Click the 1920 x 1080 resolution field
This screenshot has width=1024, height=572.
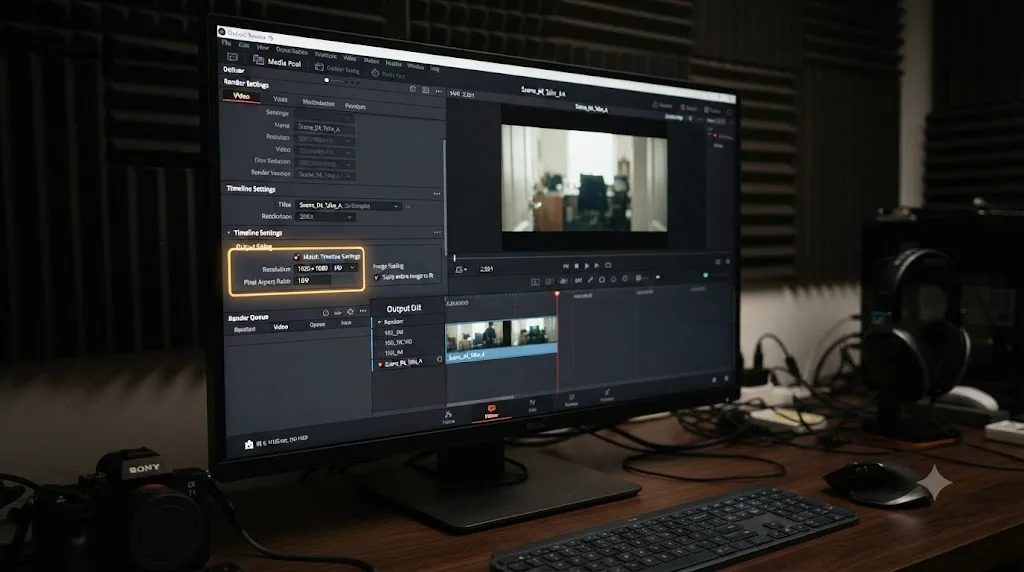pos(313,268)
